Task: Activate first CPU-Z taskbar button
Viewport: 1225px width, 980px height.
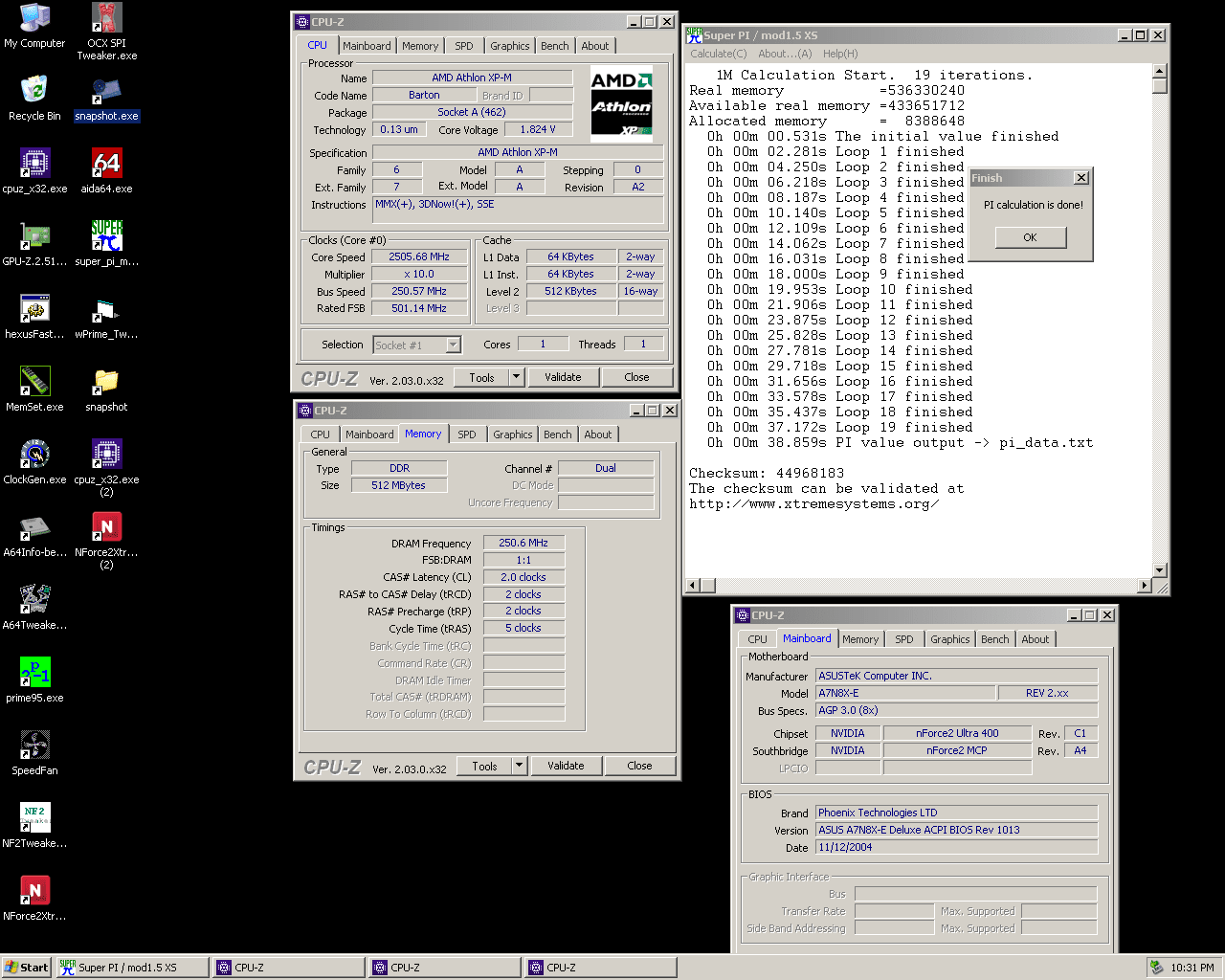Action: pyautogui.click(x=288, y=968)
